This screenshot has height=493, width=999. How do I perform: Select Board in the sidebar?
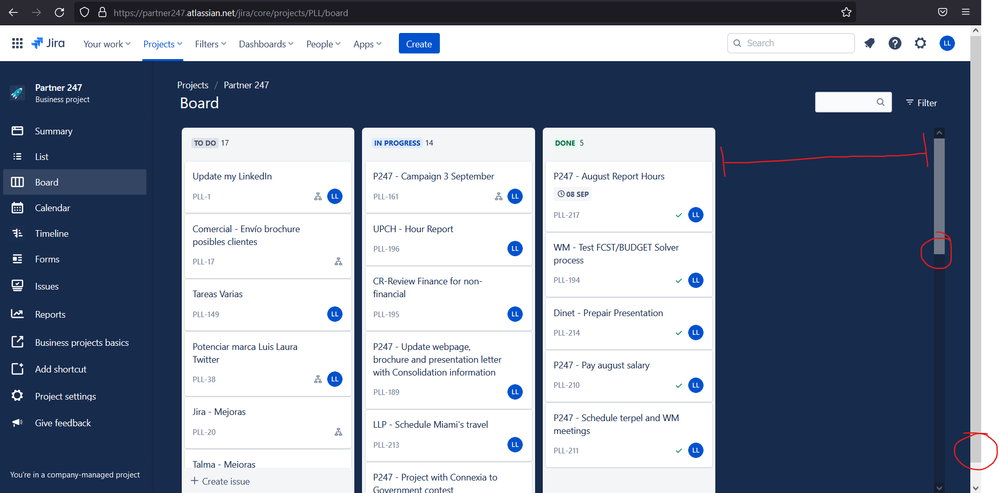tap(75, 182)
